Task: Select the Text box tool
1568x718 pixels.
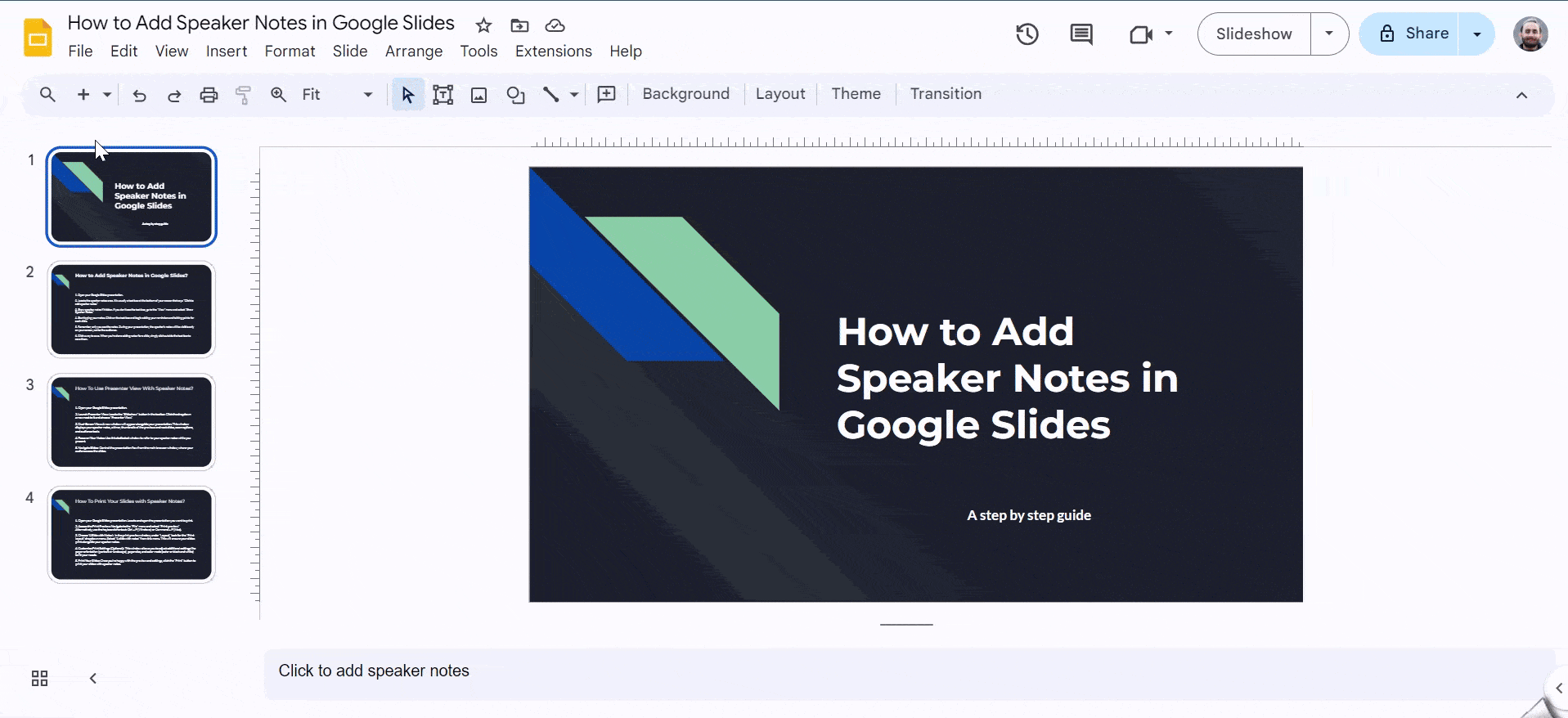Action: [x=443, y=95]
